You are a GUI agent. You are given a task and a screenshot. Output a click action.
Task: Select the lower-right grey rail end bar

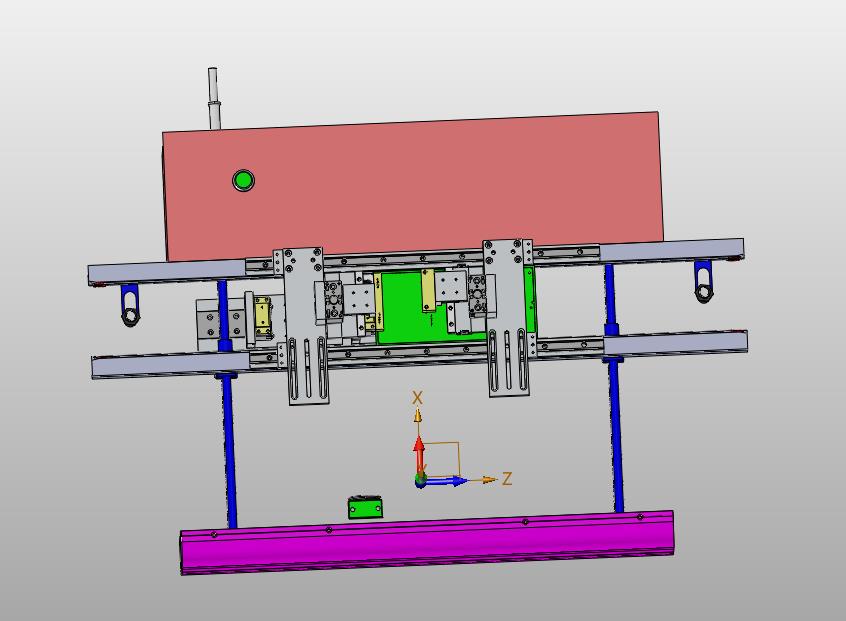coord(676,343)
